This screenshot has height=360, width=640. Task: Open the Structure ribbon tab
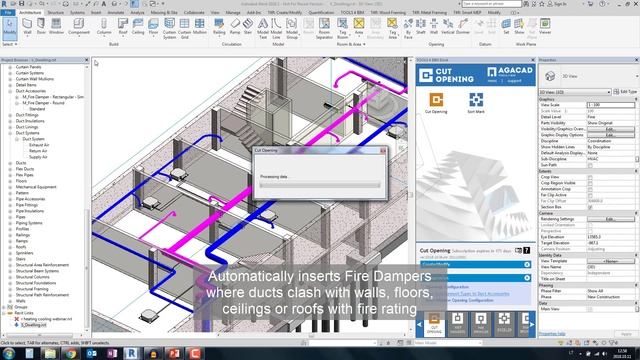56,13
